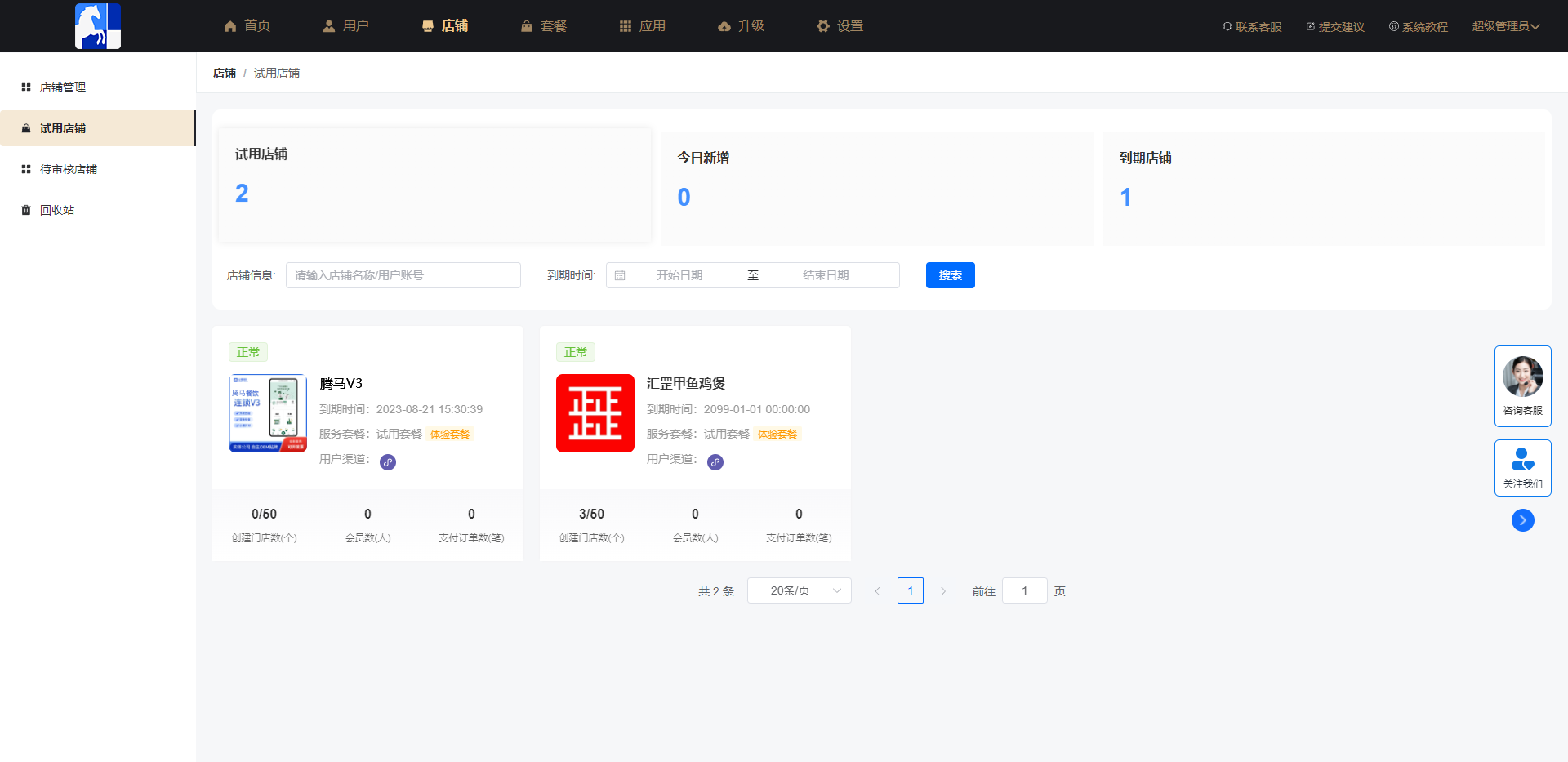Click the 0/50 store count value
This screenshot has width=1568, height=762.
(264, 514)
